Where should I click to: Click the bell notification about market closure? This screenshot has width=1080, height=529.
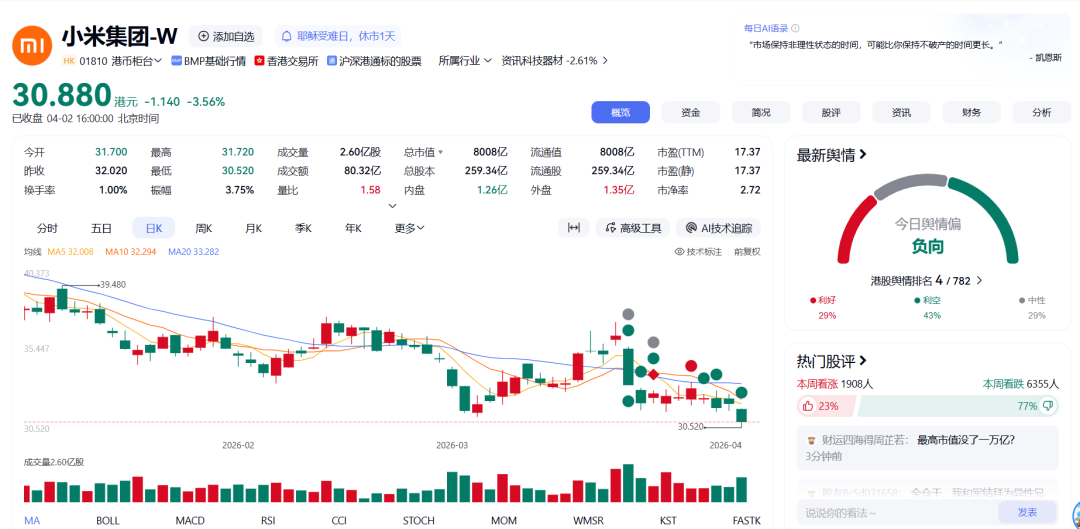[x=286, y=36]
